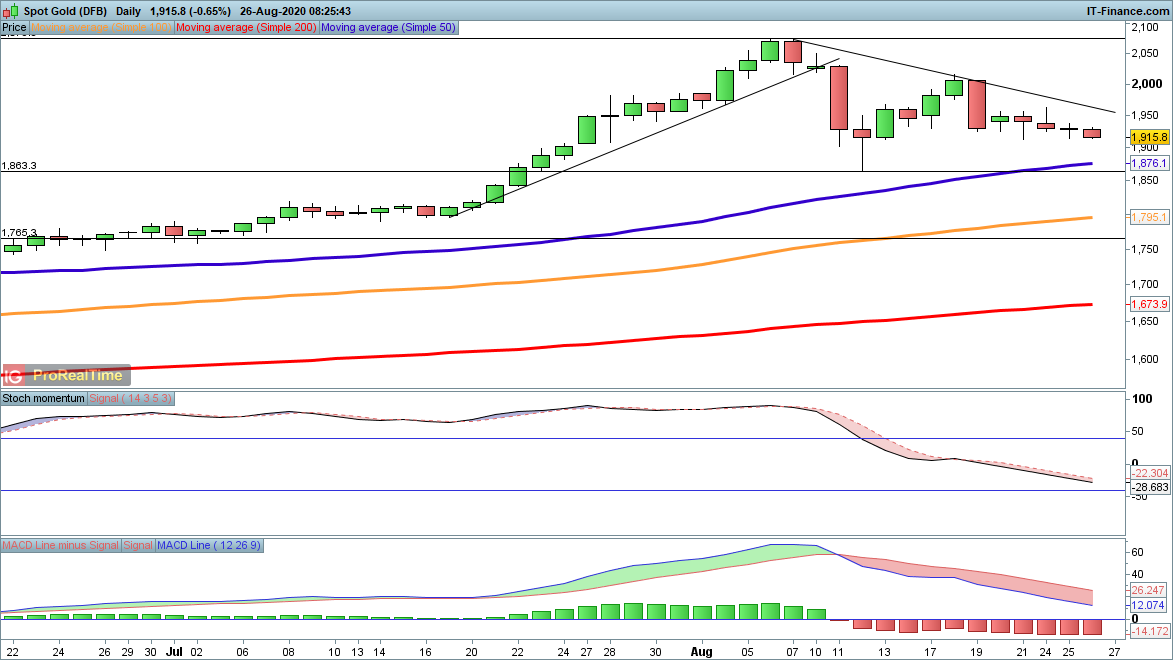Click the red Signal label in MACD panel

(138, 545)
